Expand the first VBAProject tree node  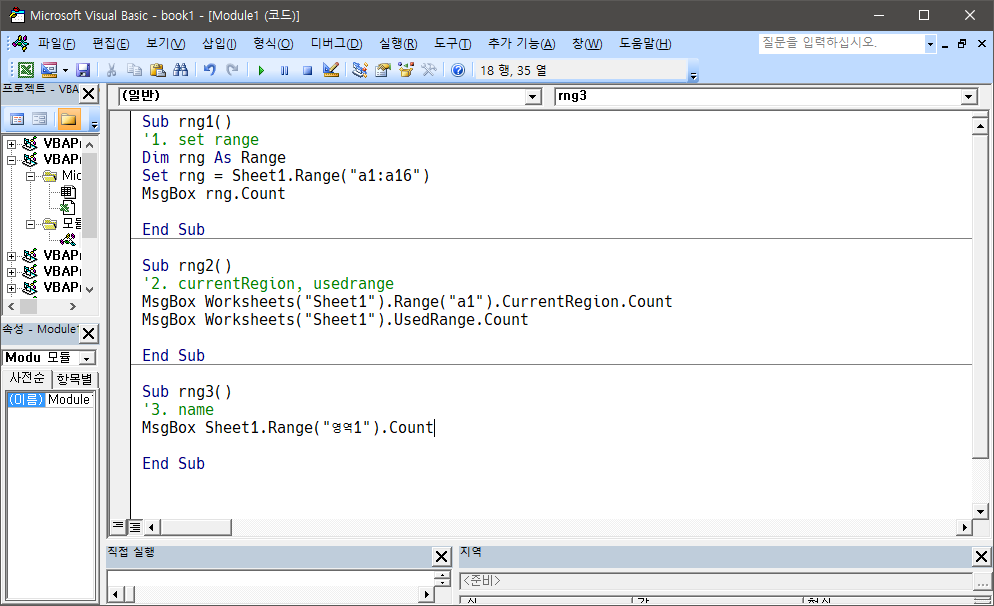pyautogui.click(x=11, y=144)
